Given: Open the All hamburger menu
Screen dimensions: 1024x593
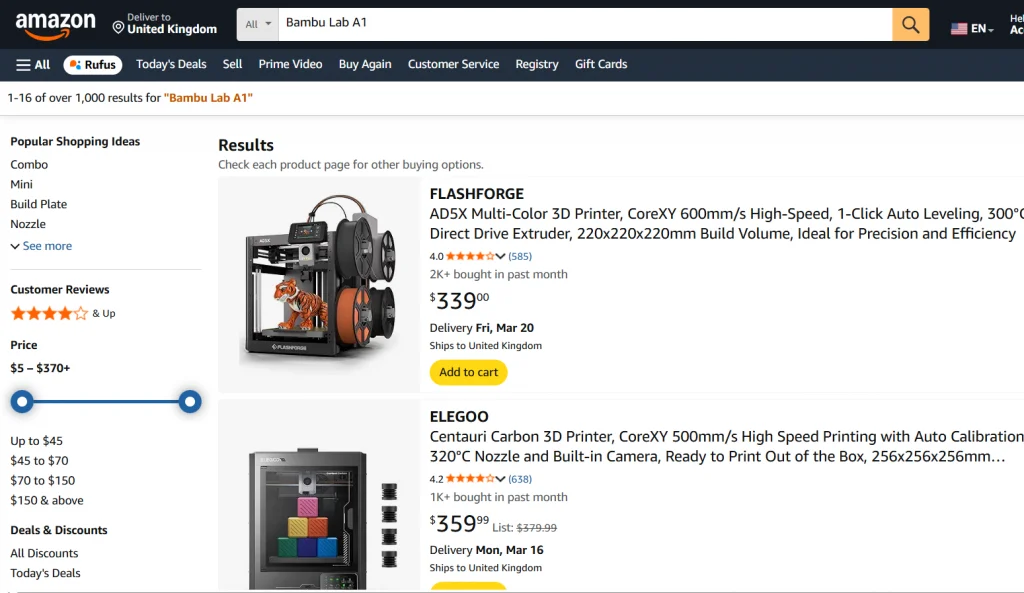Looking at the screenshot, I should pyautogui.click(x=31, y=64).
